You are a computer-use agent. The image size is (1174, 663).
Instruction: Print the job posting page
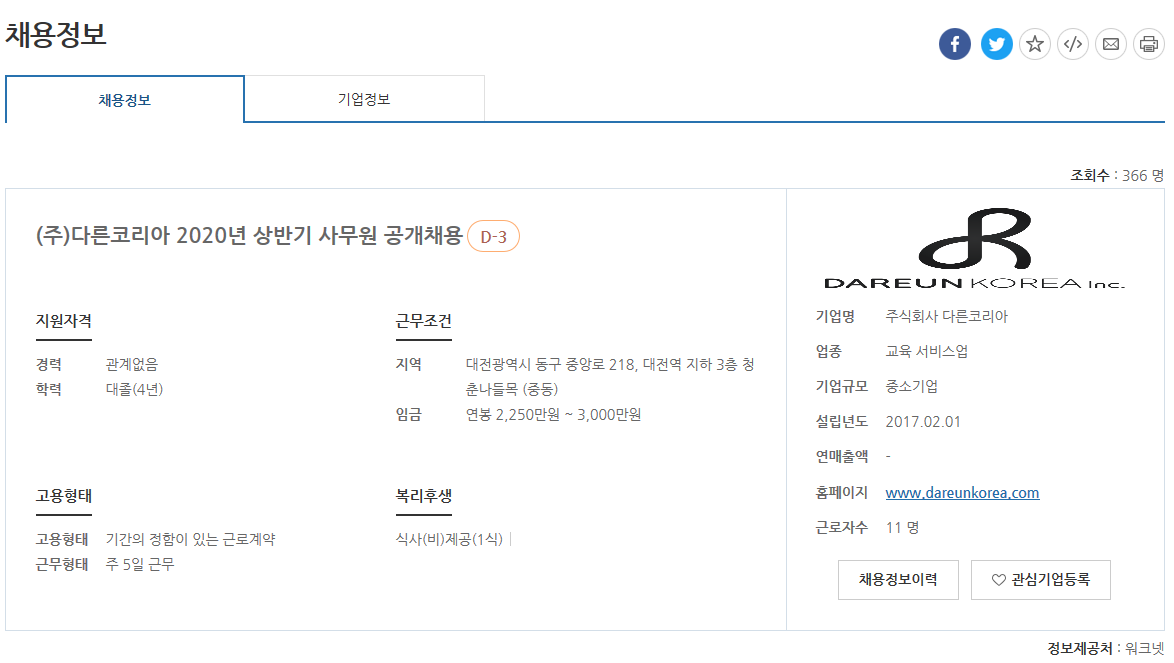1149,44
